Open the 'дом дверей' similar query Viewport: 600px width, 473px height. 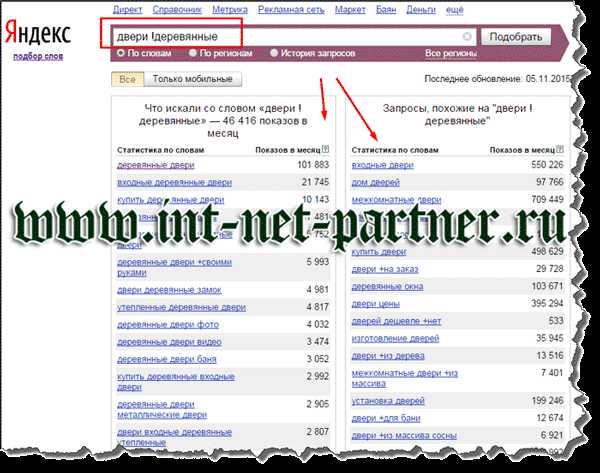375,183
